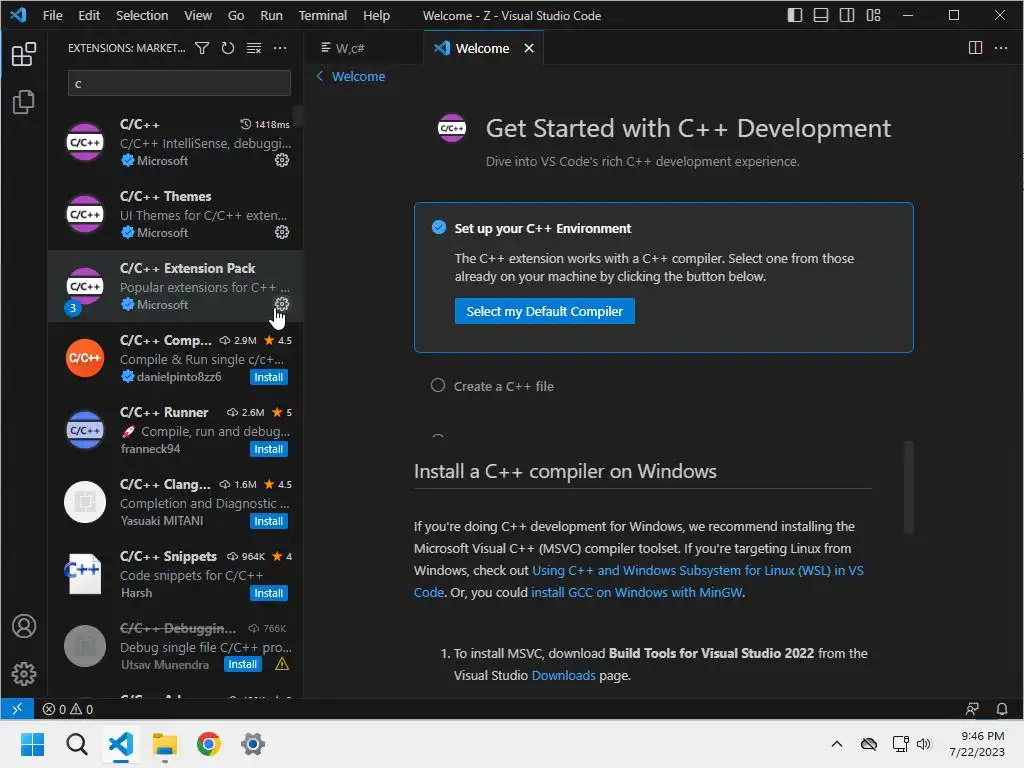The height and width of the screenshot is (768, 1024).
Task: Show hidden system tray icons
Action: pos(837,744)
